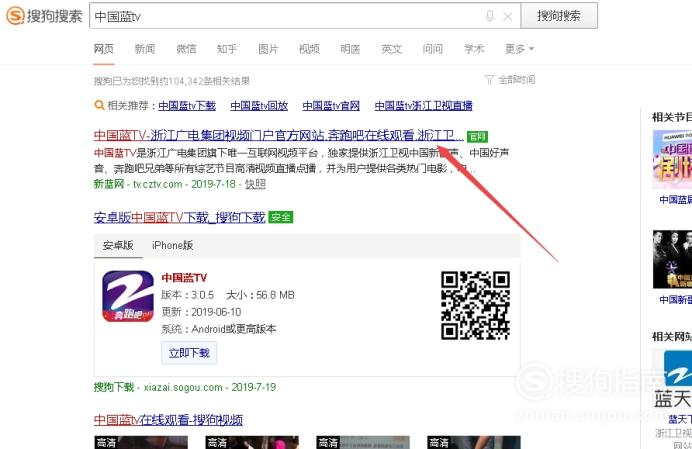This screenshot has width=692, height=449.
Task: Click the first related program thumbnail in sidebar
Action: click(x=672, y=159)
